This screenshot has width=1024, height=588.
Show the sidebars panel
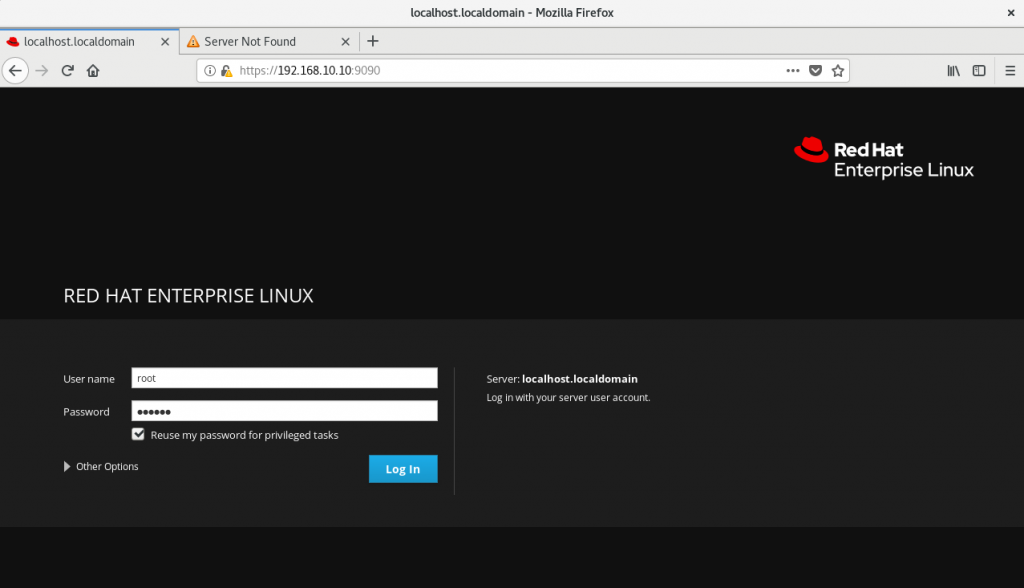pos(979,71)
